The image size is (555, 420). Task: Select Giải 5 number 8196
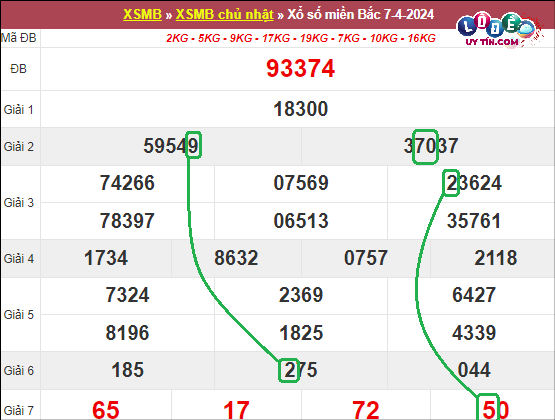[127, 333]
